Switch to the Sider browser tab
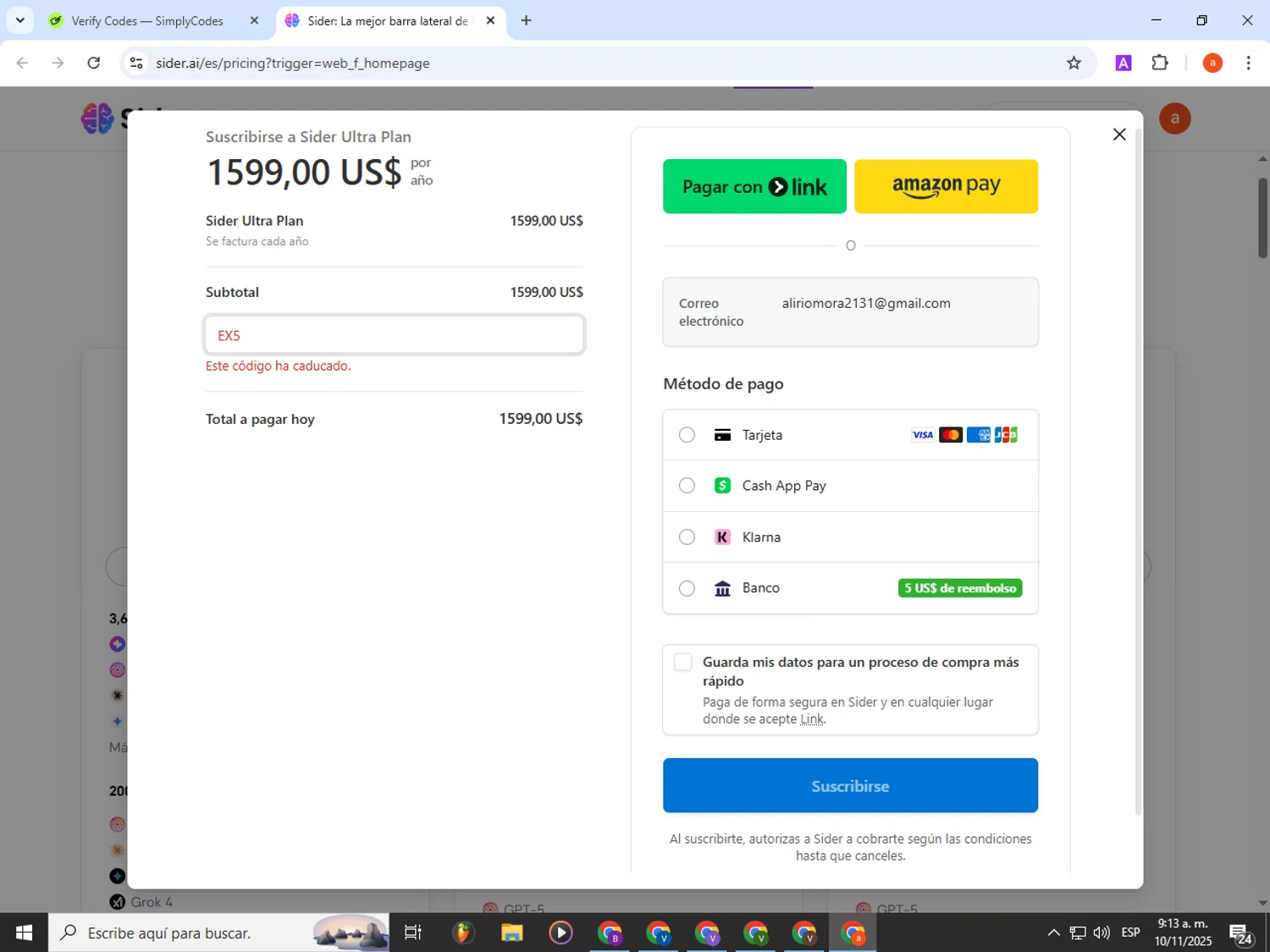Image resolution: width=1270 pixels, height=952 pixels. pyautogui.click(x=389, y=21)
